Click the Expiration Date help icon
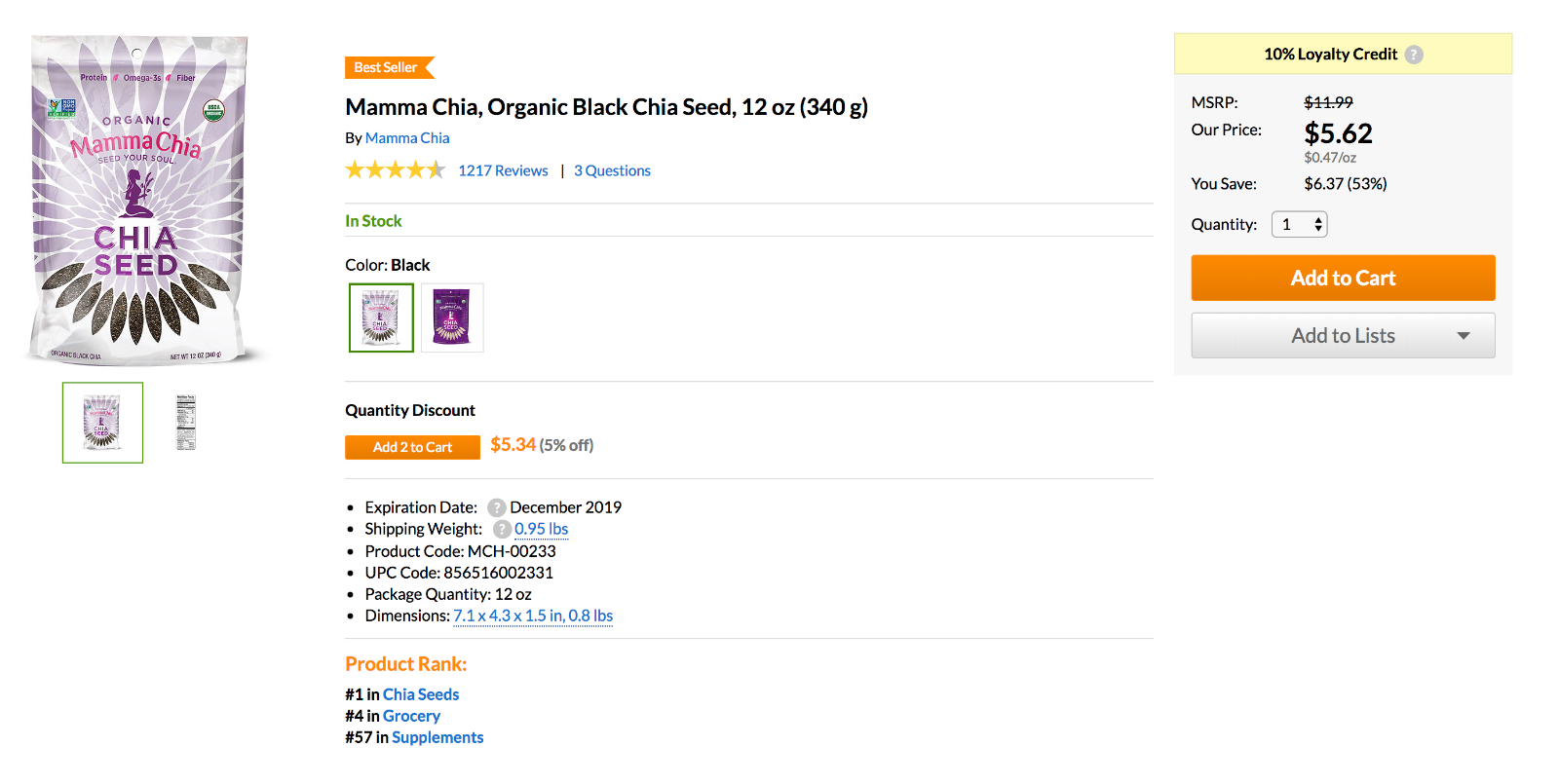 point(497,507)
